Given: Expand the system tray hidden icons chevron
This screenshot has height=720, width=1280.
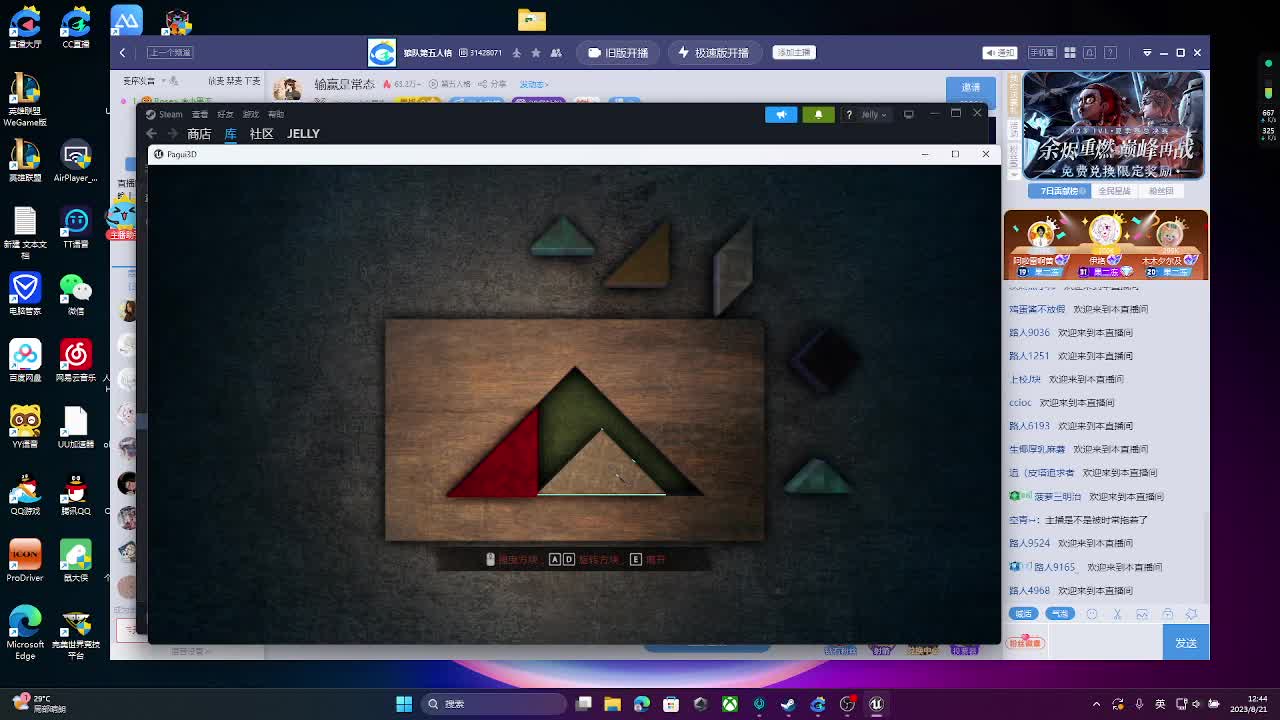Looking at the screenshot, I should click(1096, 704).
